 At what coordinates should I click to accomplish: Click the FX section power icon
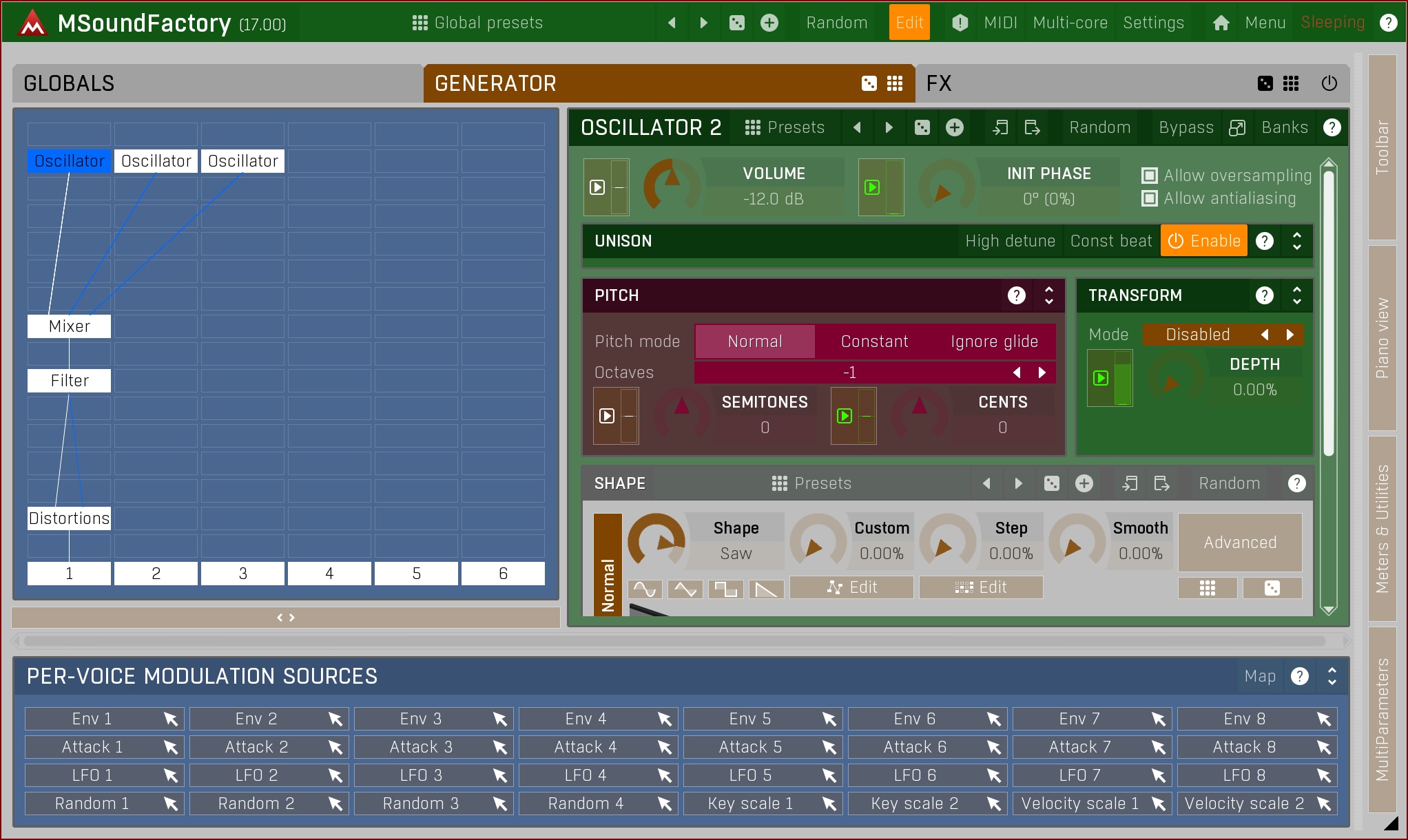pyautogui.click(x=1329, y=83)
